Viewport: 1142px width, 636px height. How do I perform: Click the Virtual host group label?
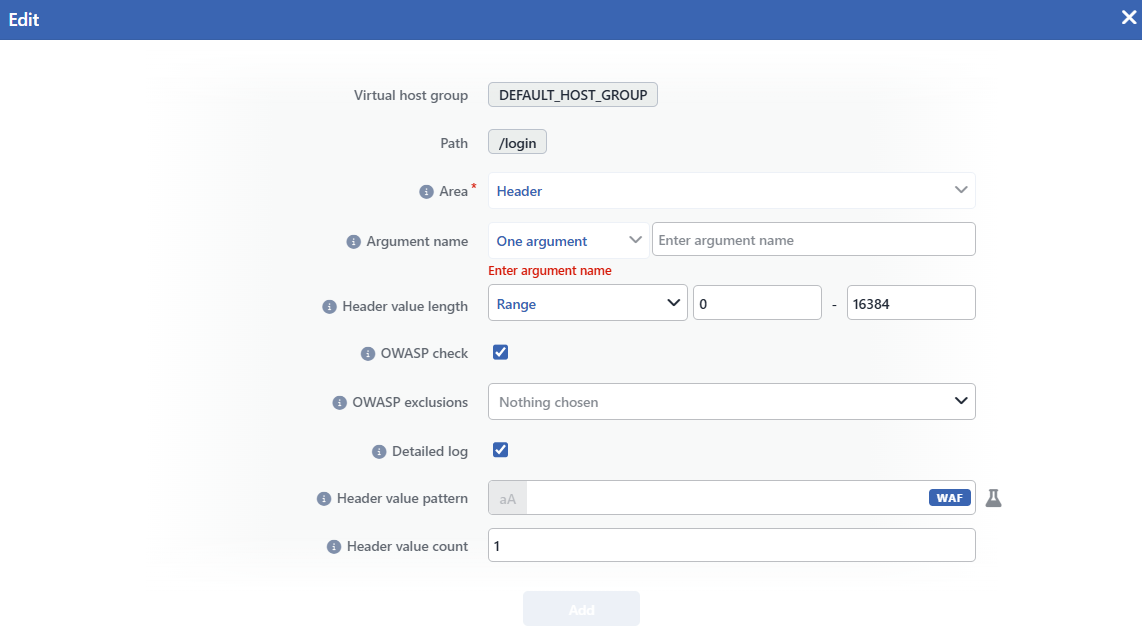[x=411, y=95]
